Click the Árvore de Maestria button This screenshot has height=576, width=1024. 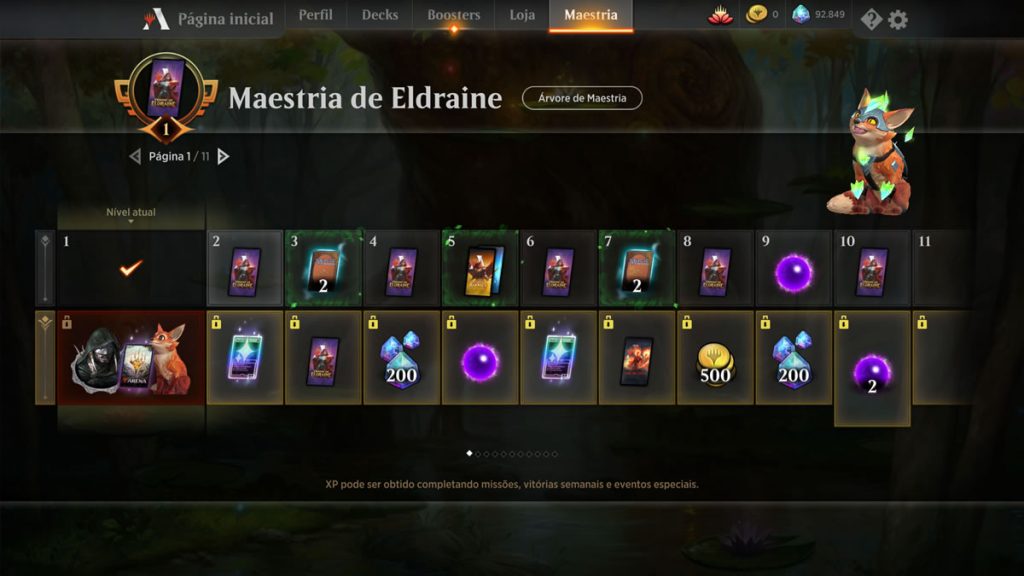[582, 98]
